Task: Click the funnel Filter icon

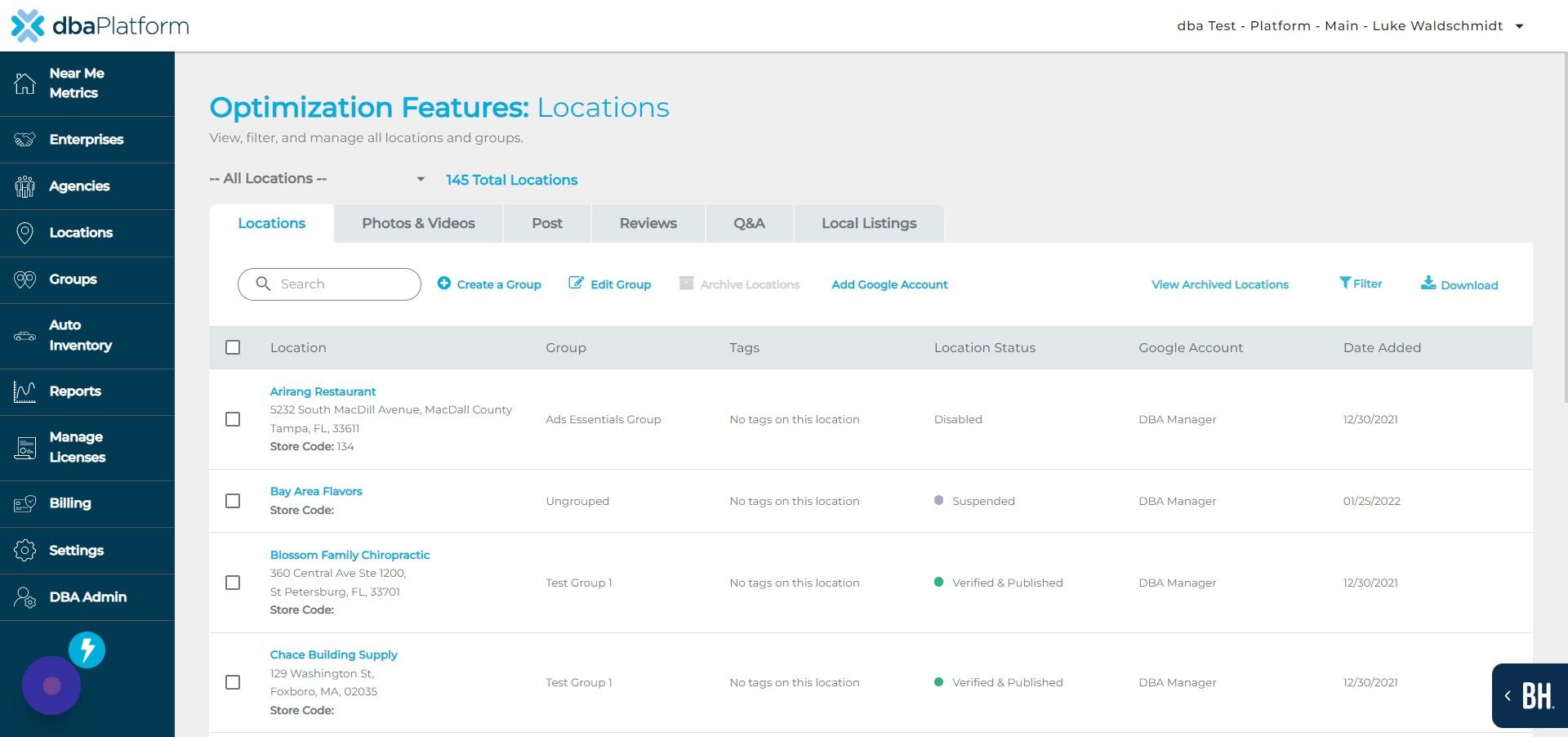Action: click(1345, 283)
